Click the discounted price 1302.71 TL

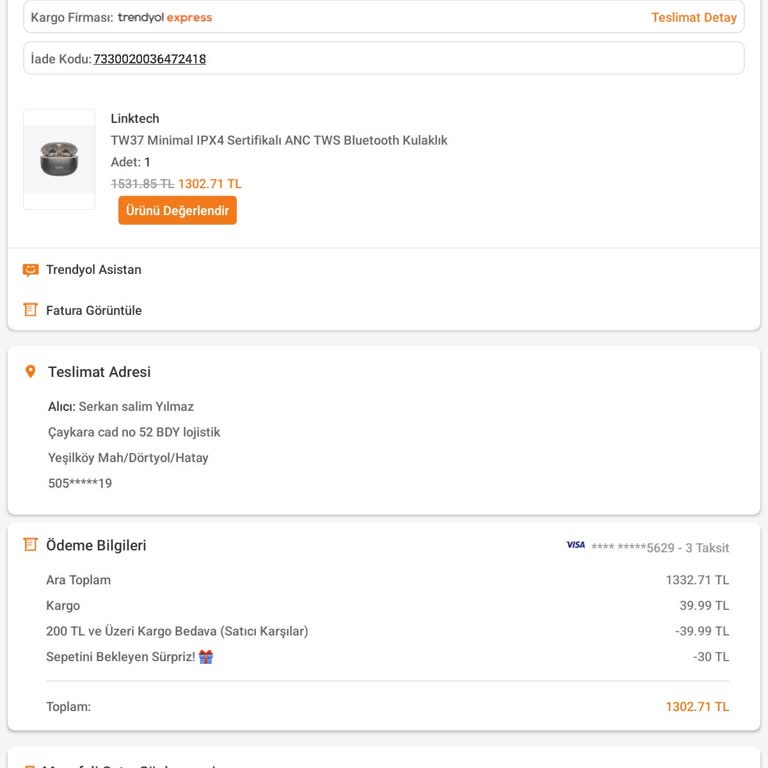coord(210,184)
